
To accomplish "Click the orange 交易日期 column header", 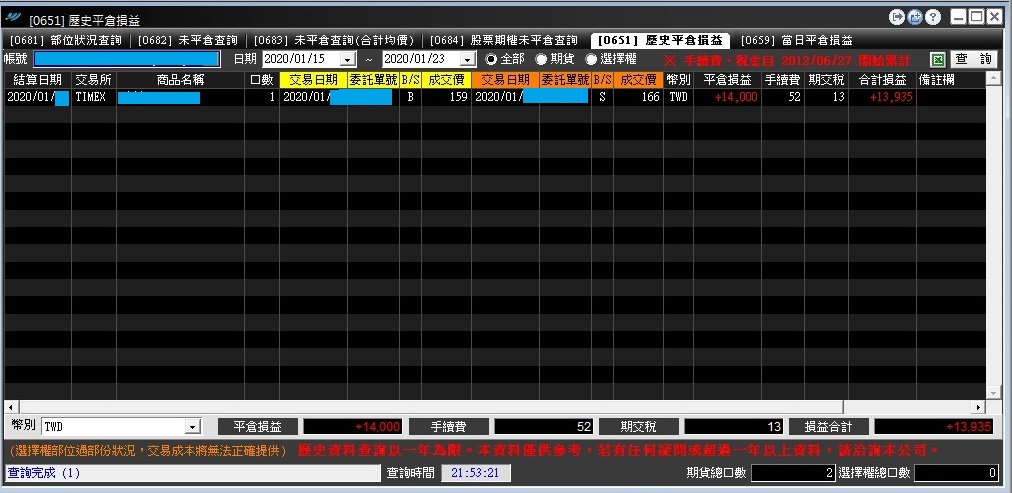I will pos(505,80).
